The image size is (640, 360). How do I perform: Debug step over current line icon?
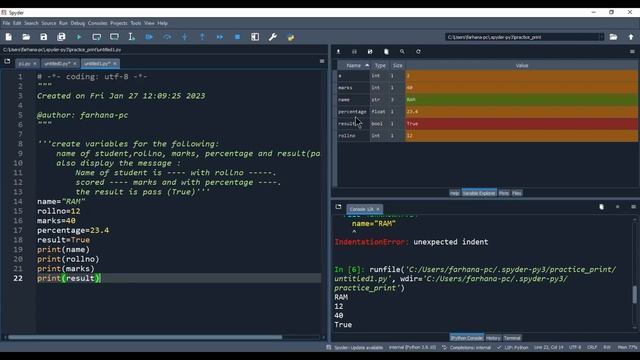[x=167, y=37]
